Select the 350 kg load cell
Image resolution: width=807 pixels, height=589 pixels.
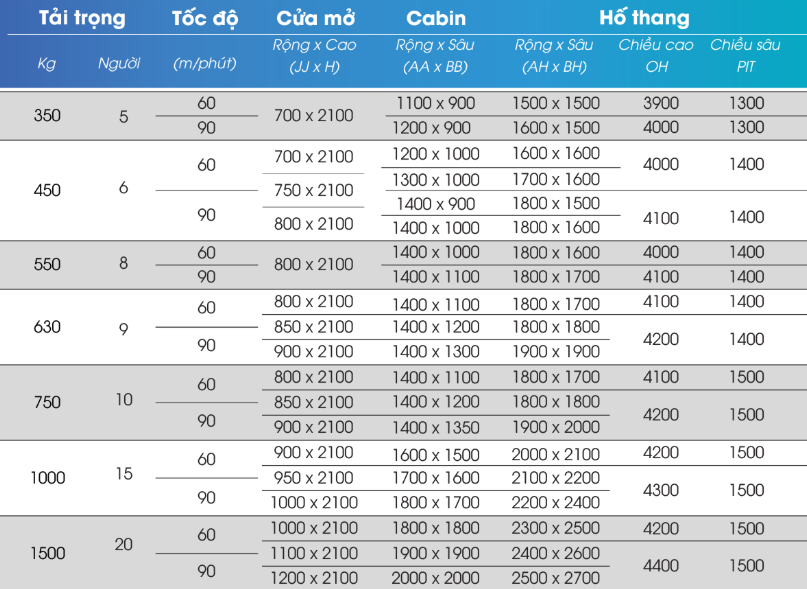(x=47, y=115)
